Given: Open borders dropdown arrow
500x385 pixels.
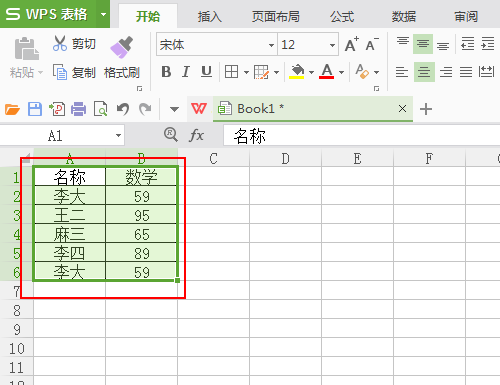Looking at the screenshot, I should coord(246,72).
